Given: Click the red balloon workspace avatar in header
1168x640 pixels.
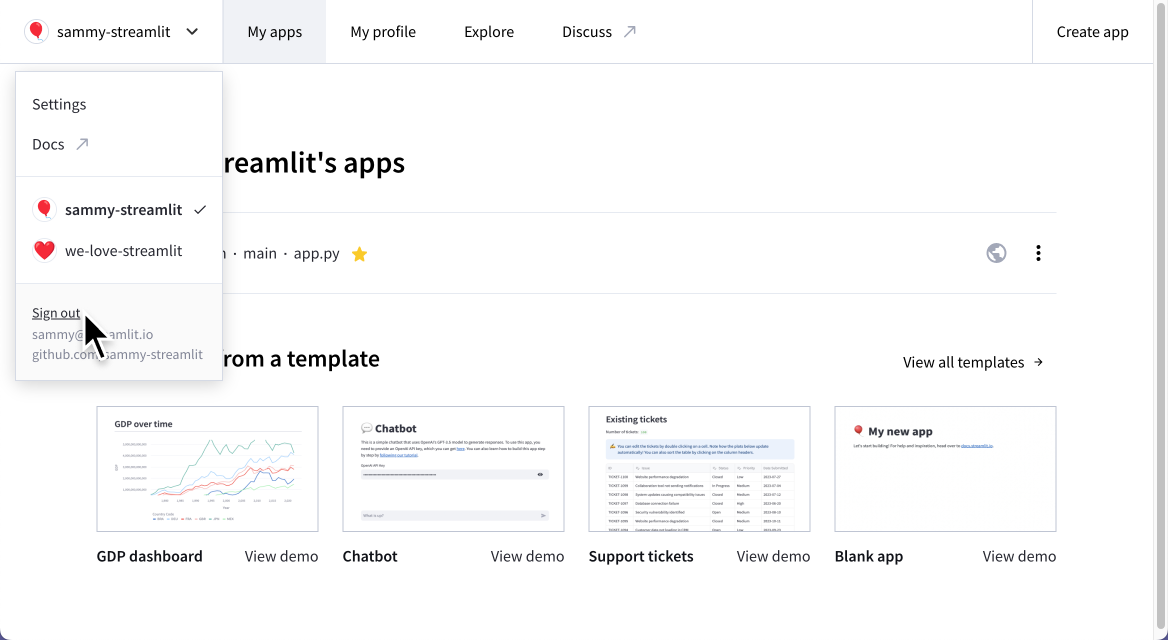Looking at the screenshot, I should [x=36, y=31].
